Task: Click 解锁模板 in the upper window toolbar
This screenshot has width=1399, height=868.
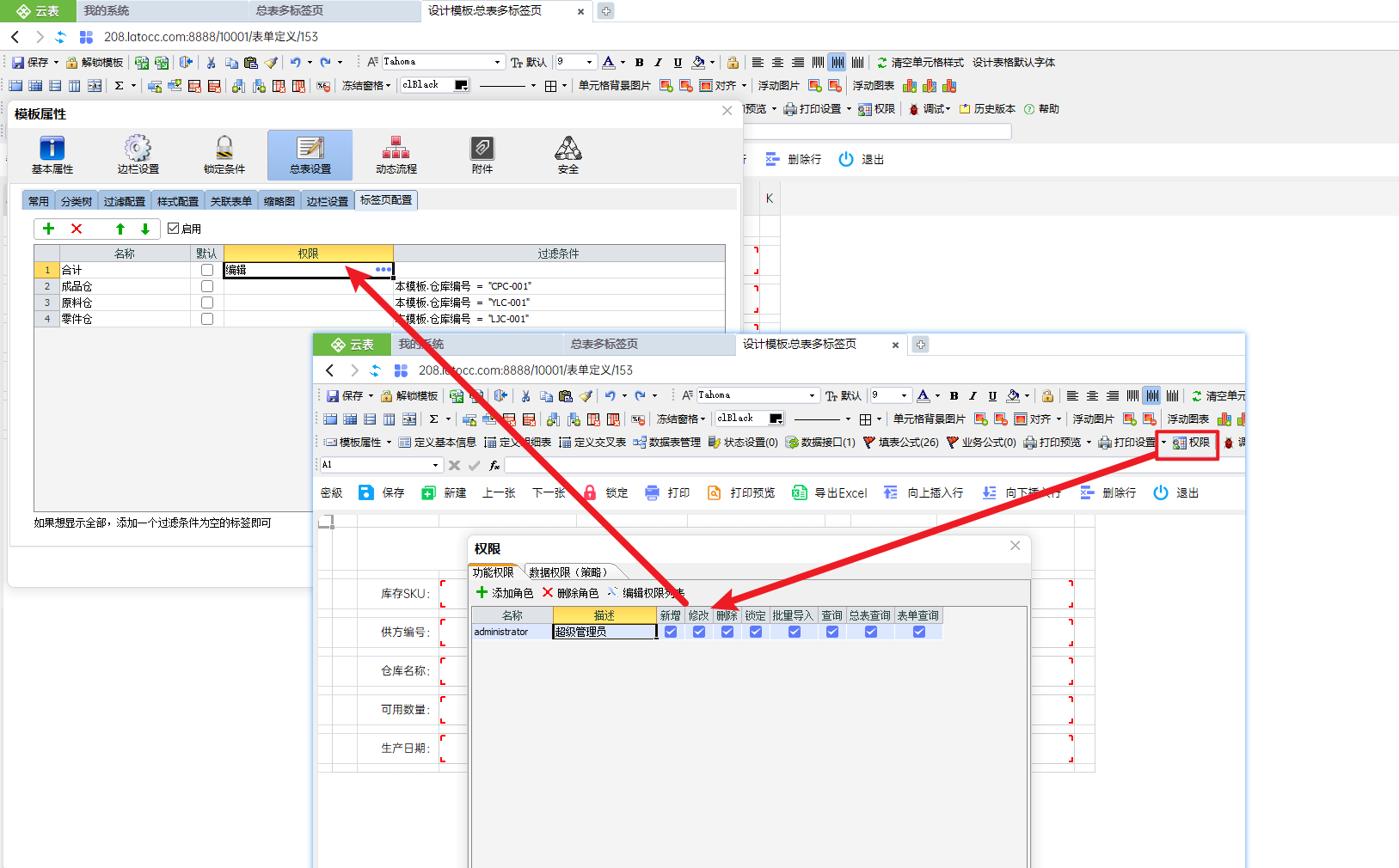Action: (x=95, y=62)
